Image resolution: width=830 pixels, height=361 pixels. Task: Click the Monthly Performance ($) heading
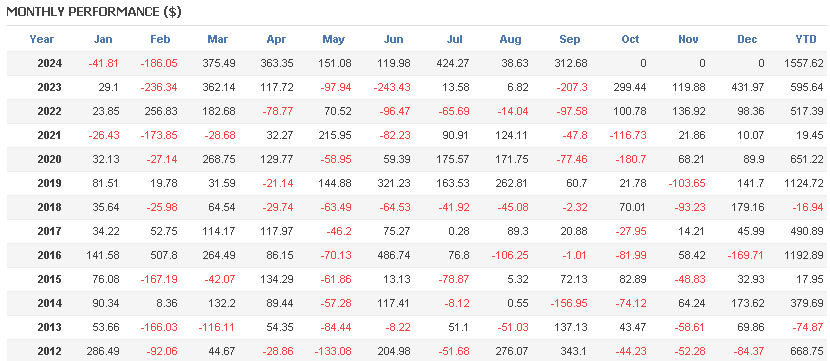tap(94, 12)
